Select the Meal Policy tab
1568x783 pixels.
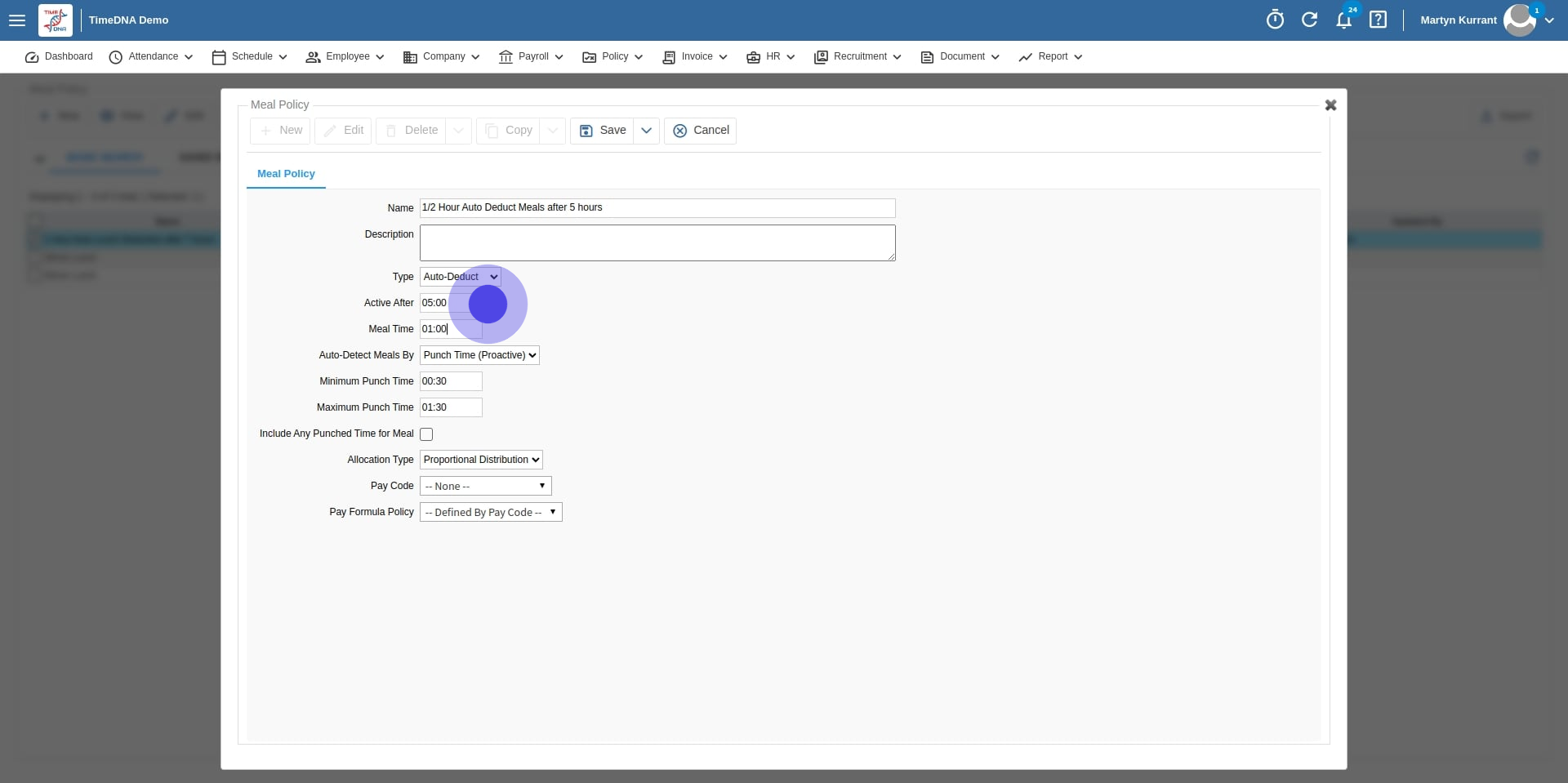click(286, 174)
